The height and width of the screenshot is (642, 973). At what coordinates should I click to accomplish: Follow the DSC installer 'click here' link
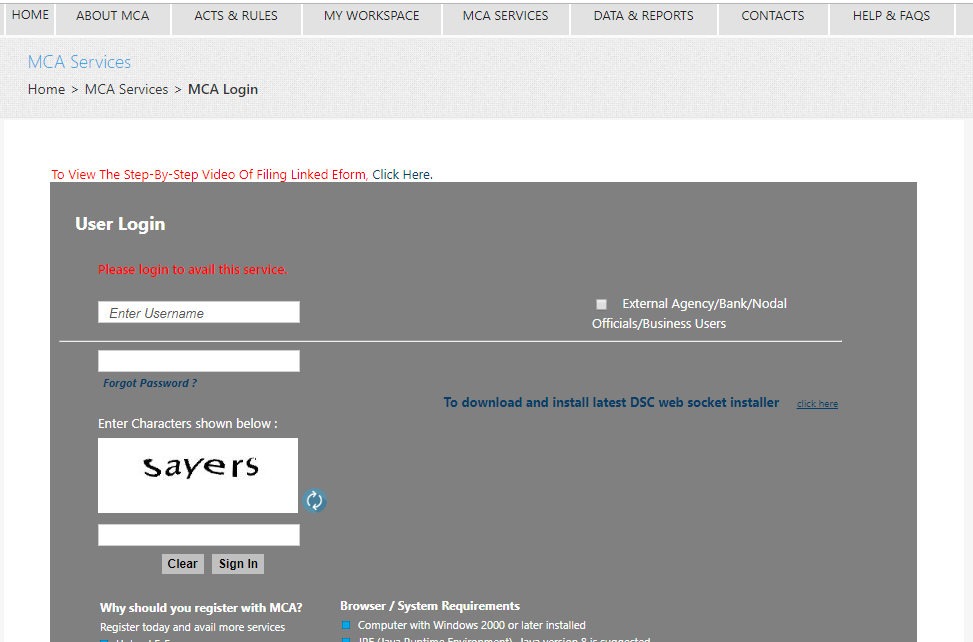pos(817,404)
